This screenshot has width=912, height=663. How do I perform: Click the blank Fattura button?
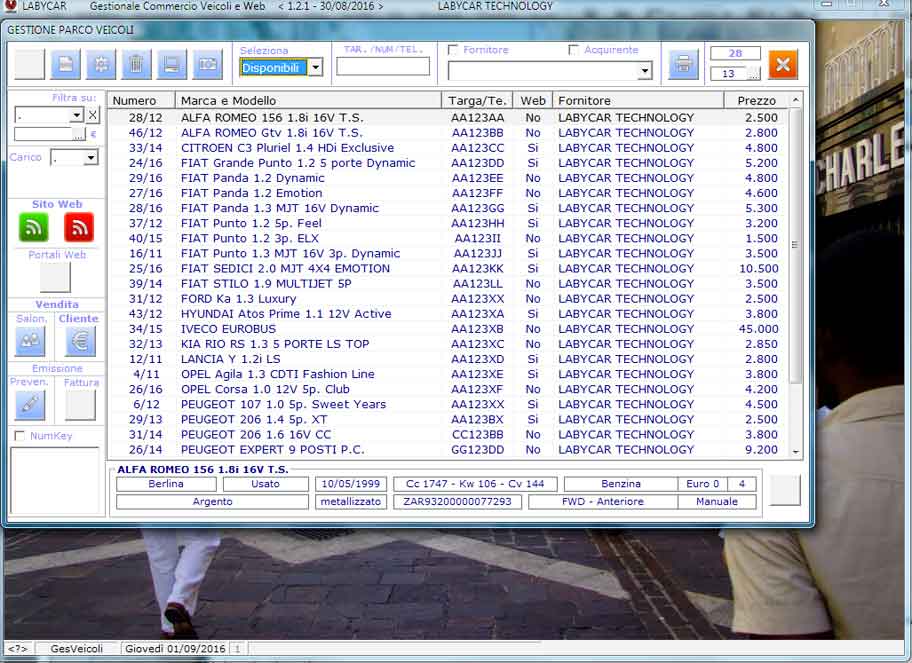tap(80, 405)
